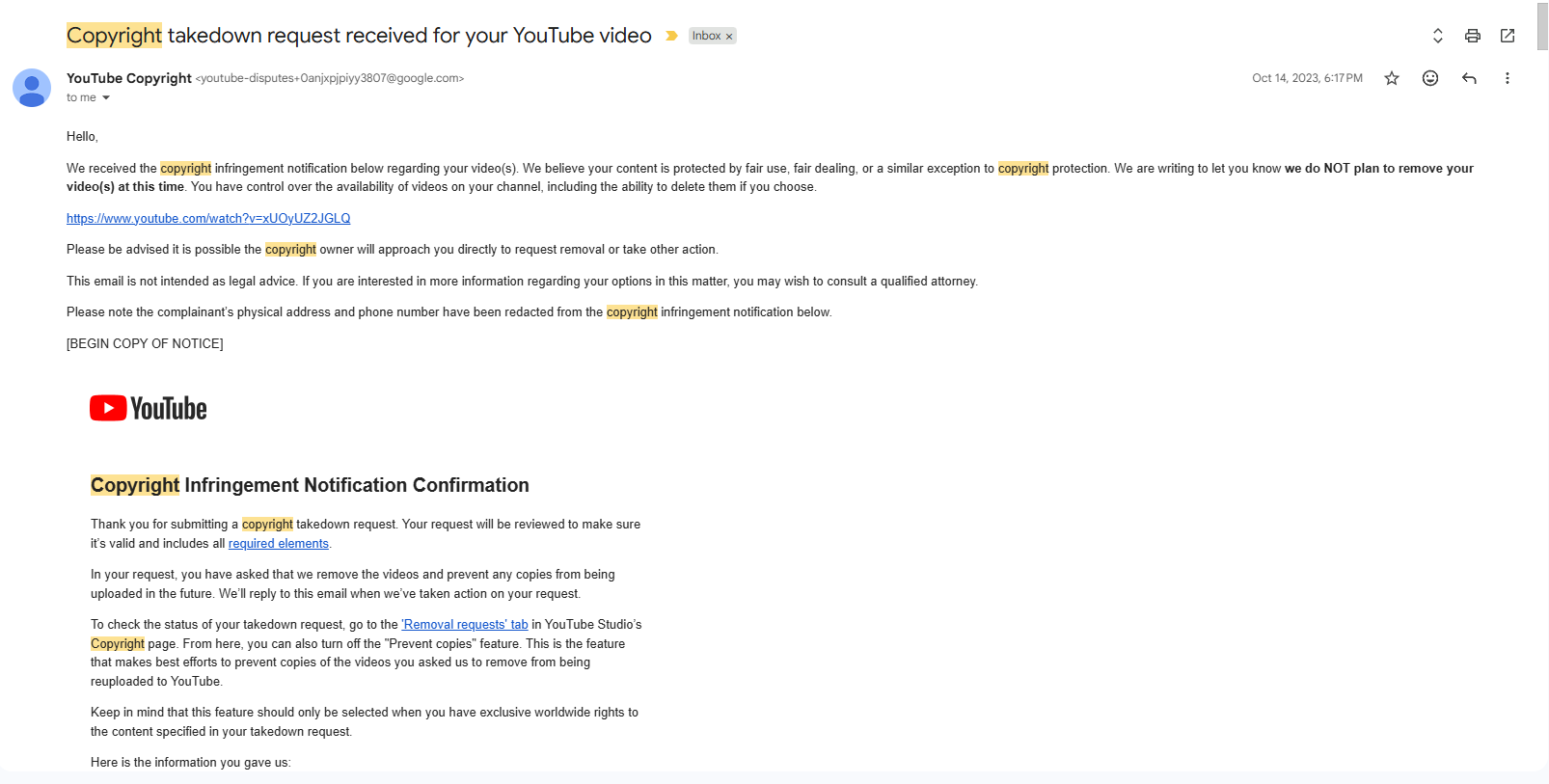Open the three-dot More options menu
Image resolution: width=1549 pixels, height=784 pixels.
click(1507, 78)
